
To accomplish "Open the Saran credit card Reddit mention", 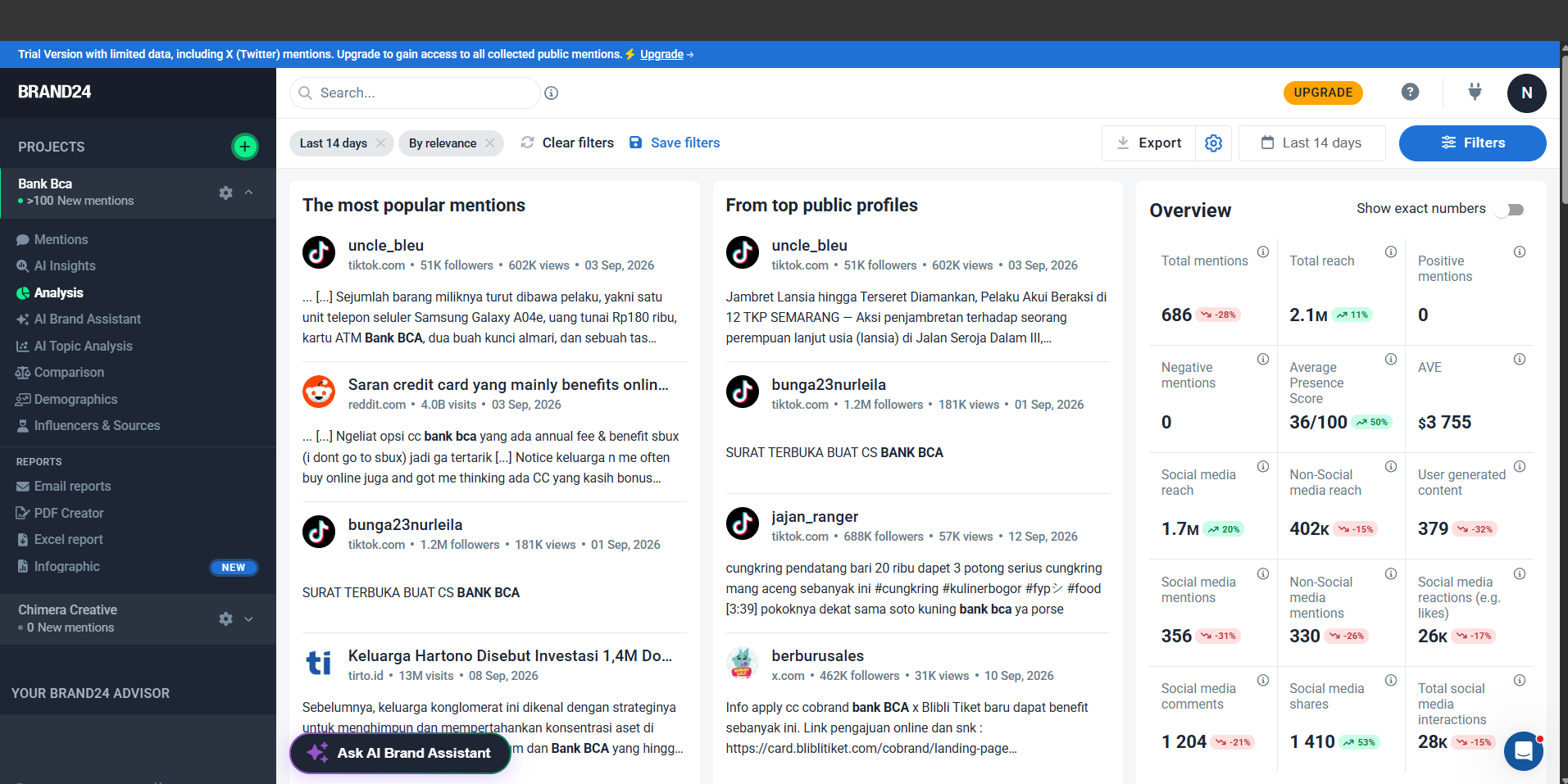I will pos(508,384).
